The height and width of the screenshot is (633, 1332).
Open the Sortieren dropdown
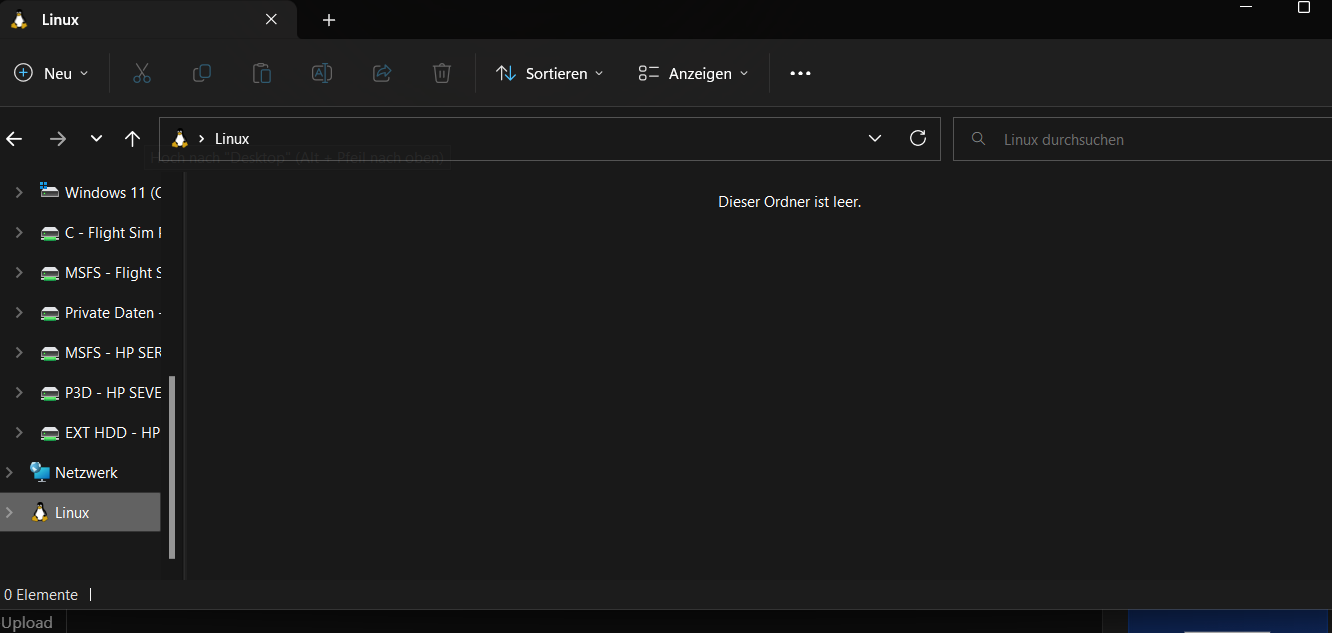click(550, 73)
